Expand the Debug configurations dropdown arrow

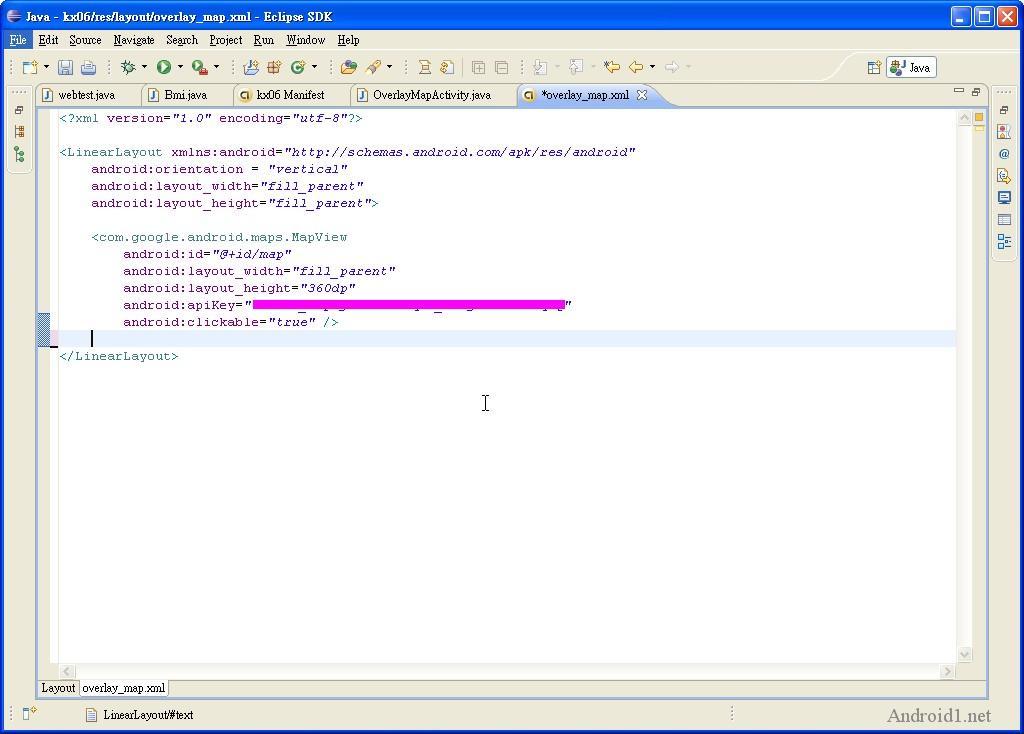pos(144,67)
